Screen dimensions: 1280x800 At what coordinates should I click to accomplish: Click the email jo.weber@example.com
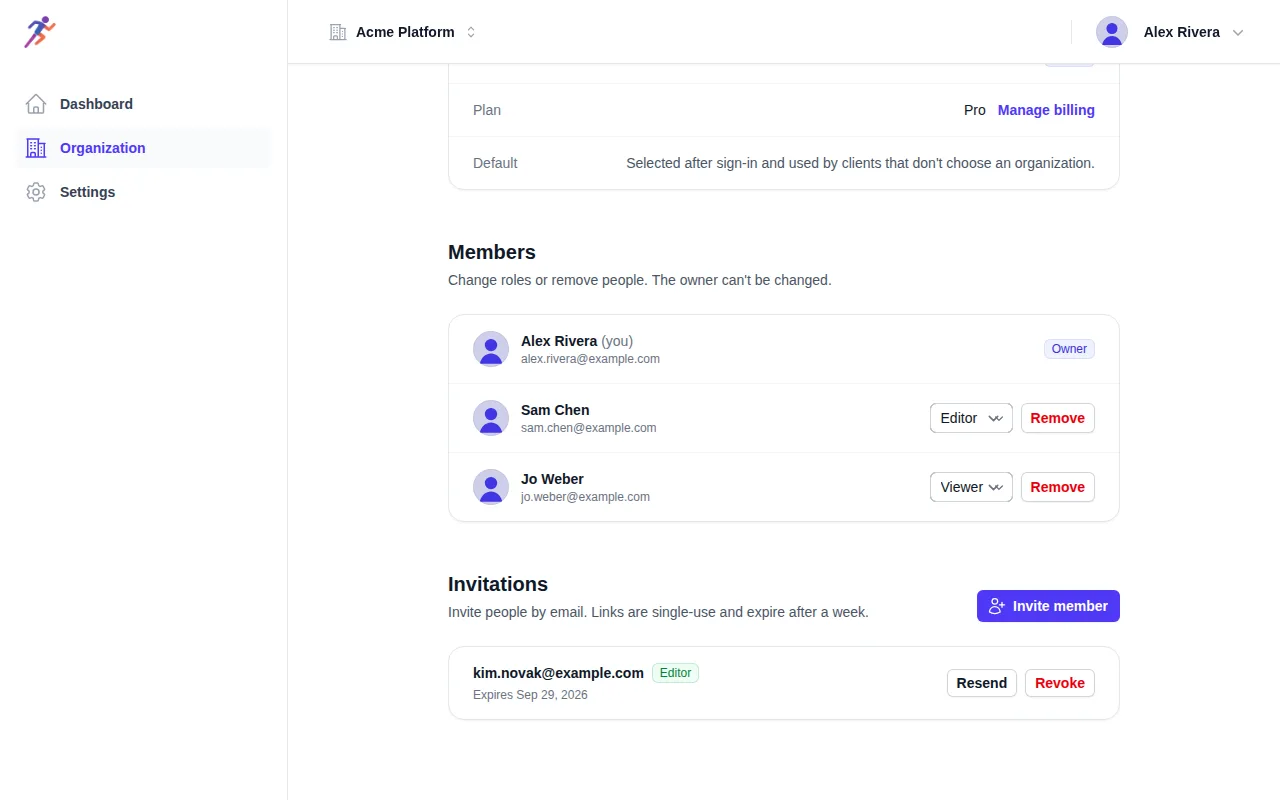point(585,497)
